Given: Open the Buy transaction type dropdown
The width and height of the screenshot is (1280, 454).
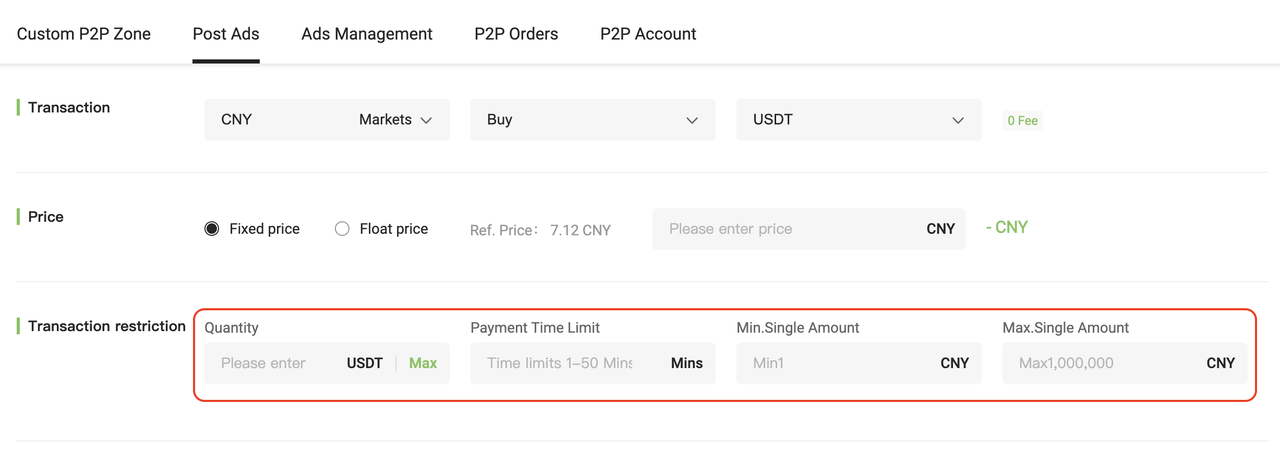Looking at the screenshot, I should tap(592, 120).
